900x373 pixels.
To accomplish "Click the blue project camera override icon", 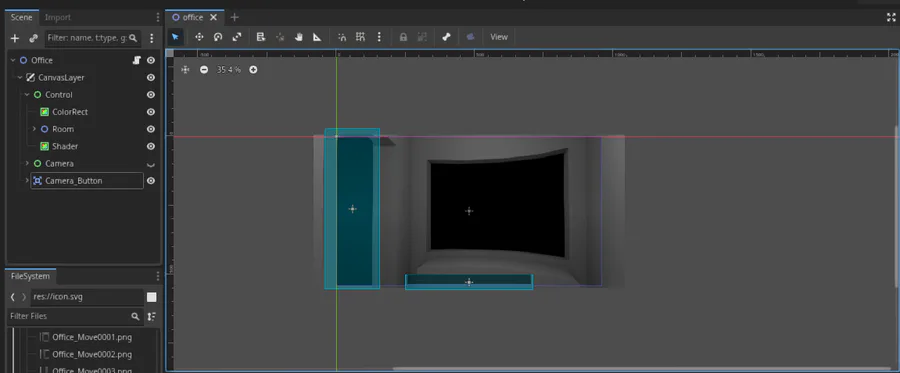I will tap(470, 37).
